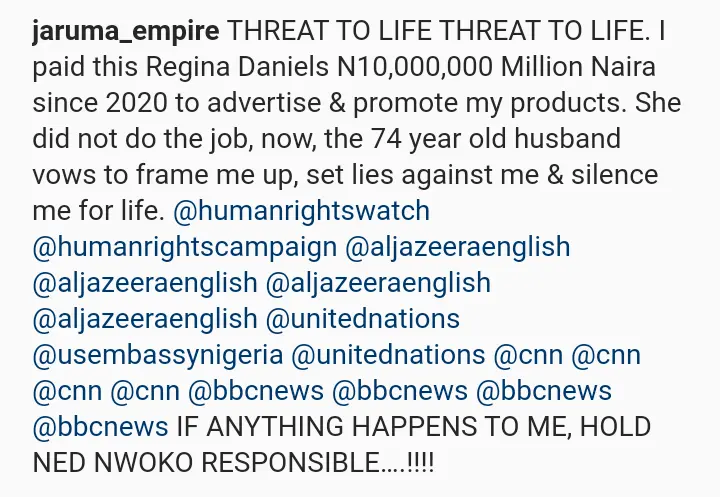
Task: Open the jaruma_empire profile username
Action: click(x=126, y=32)
